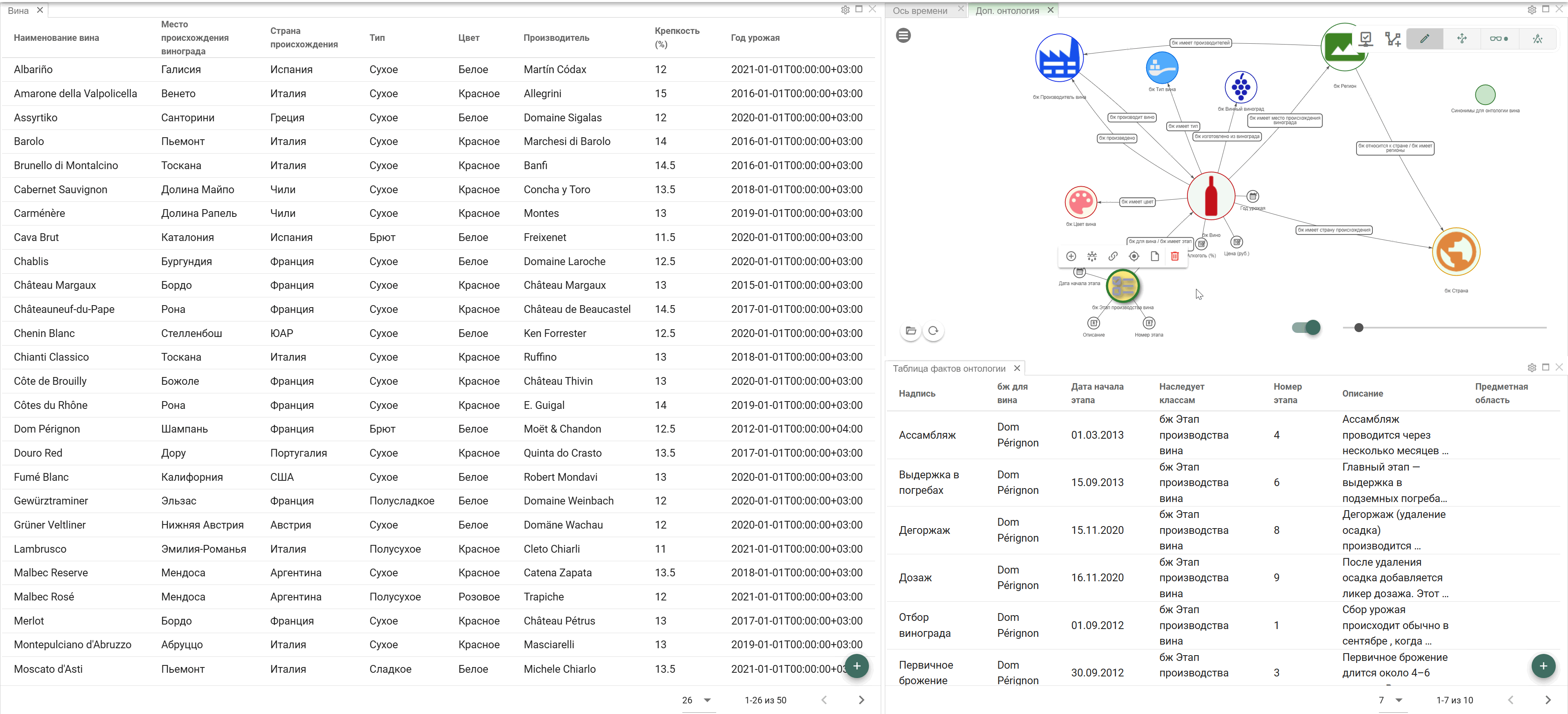The image size is (1568, 714).
Task: Select the Dom Pérignon wine row
Action: coord(438,429)
